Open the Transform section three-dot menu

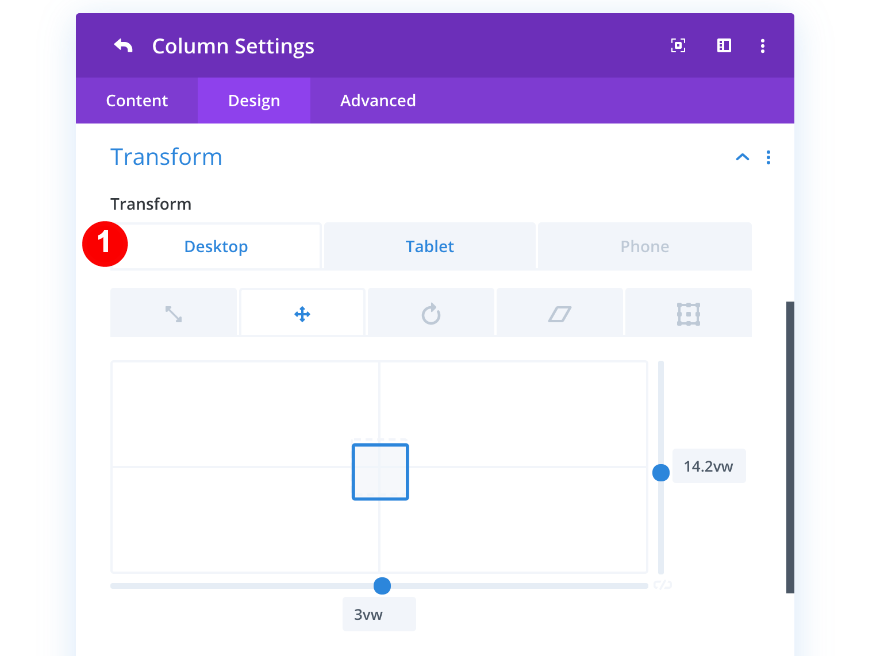(769, 157)
